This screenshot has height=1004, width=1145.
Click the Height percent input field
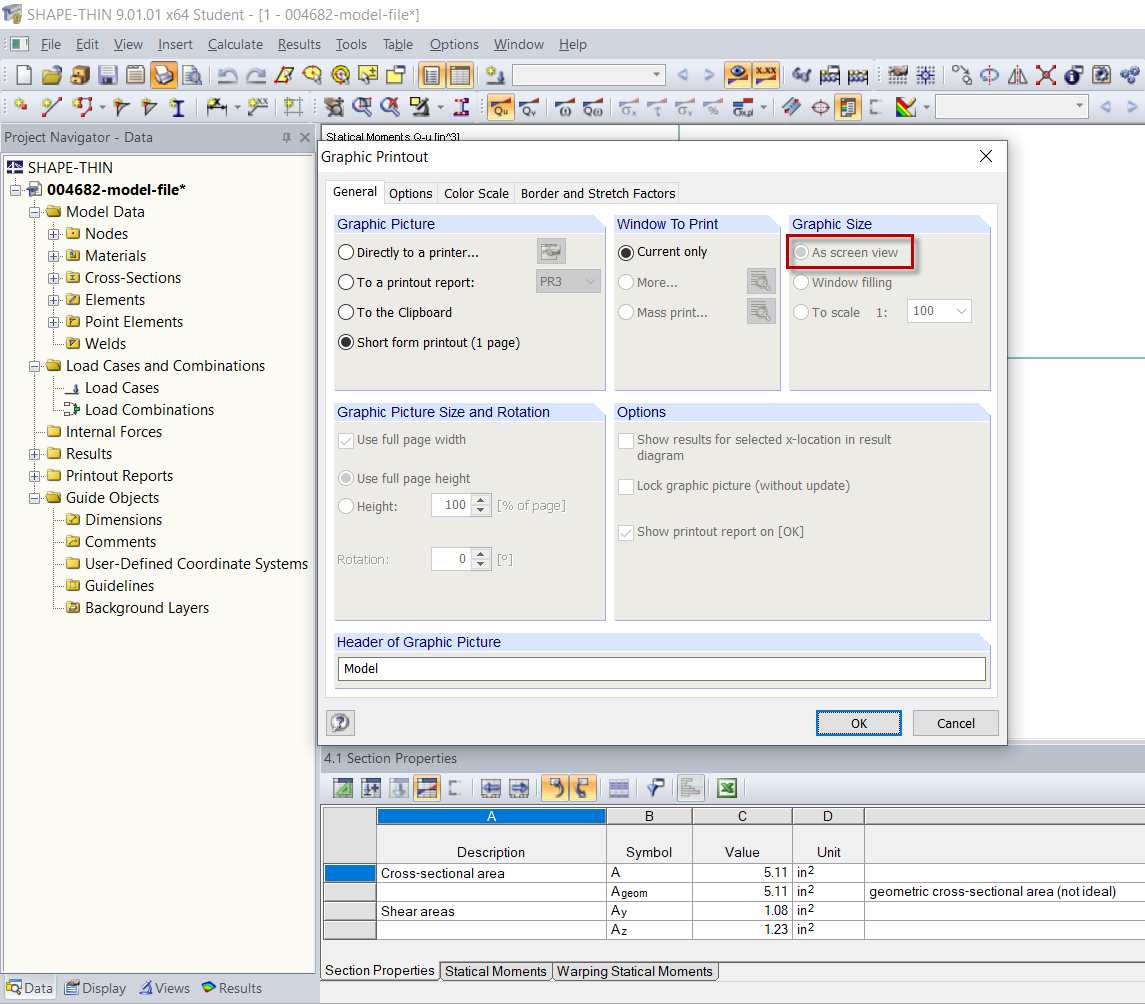[453, 505]
